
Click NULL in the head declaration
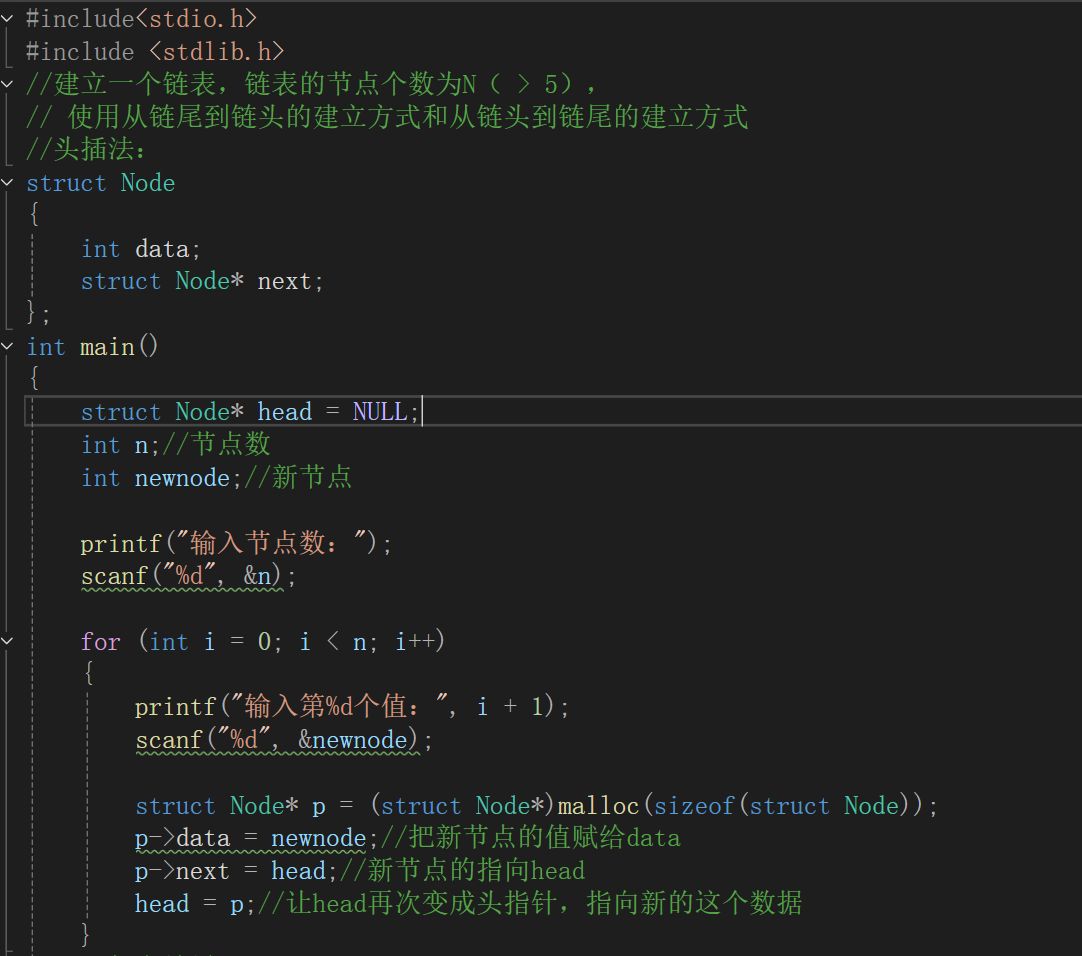[x=380, y=412]
